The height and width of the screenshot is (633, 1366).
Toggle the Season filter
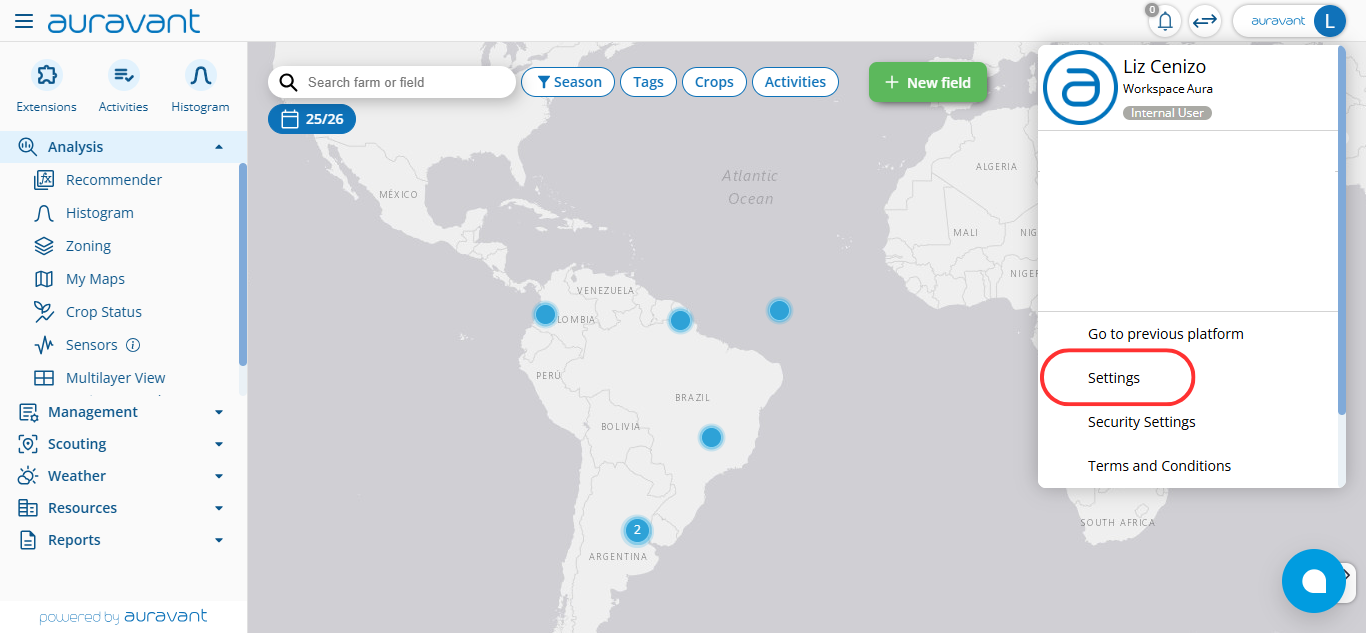[568, 82]
